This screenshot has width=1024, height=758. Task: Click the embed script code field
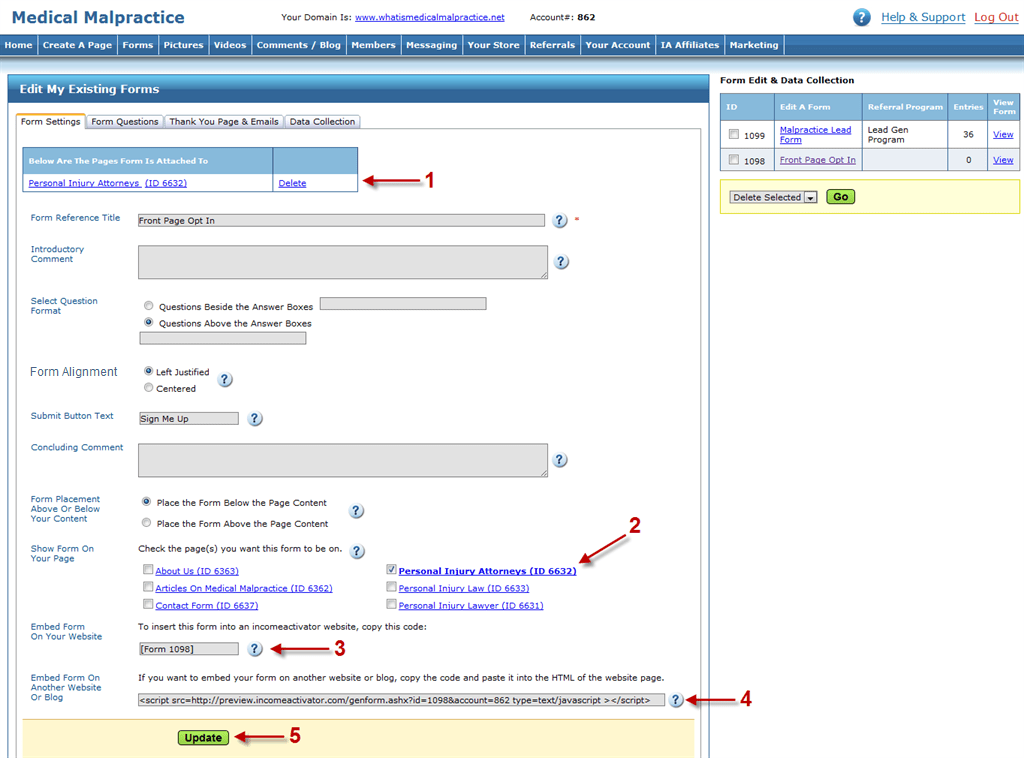click(401, 700)
